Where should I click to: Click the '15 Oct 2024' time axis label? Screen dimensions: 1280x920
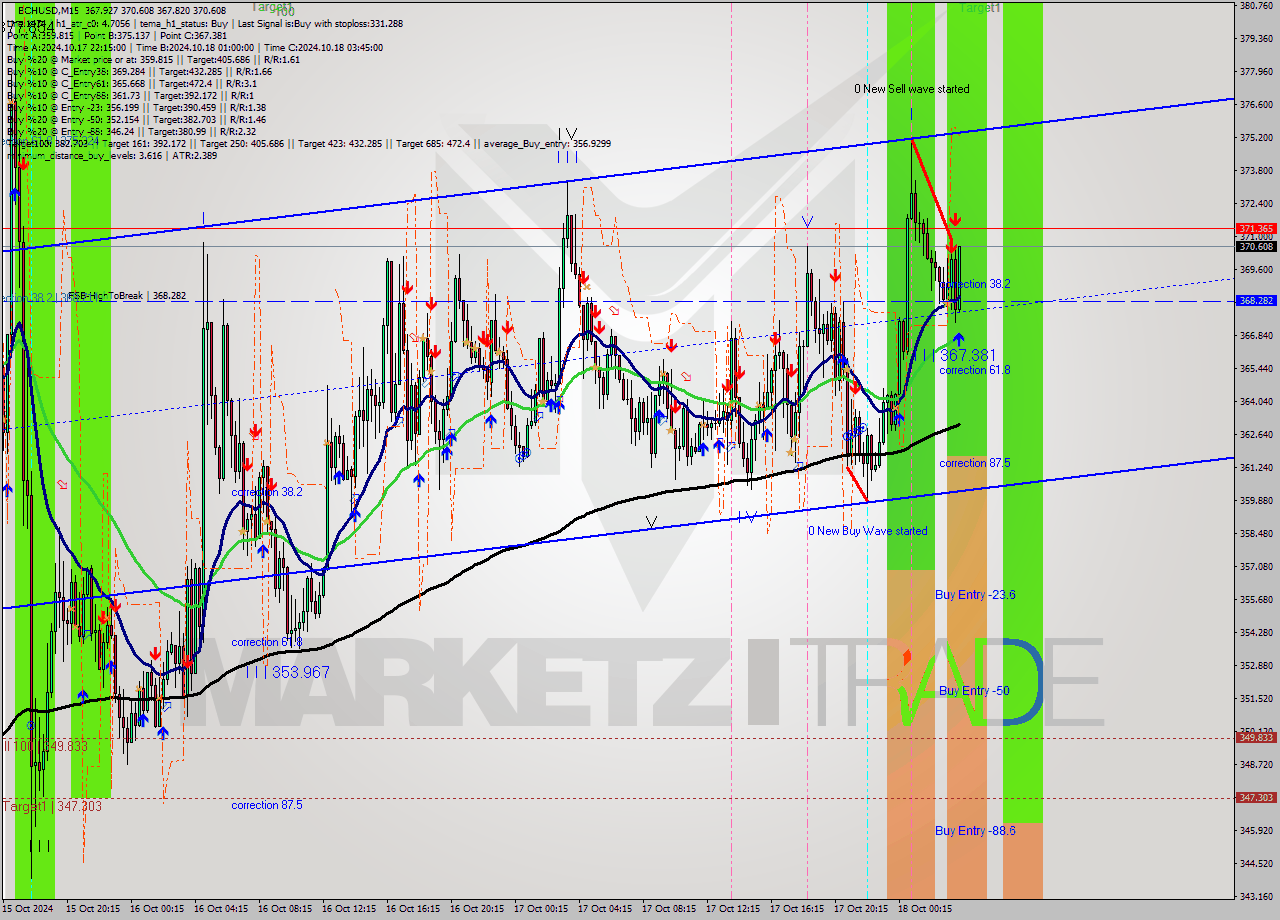29,909
